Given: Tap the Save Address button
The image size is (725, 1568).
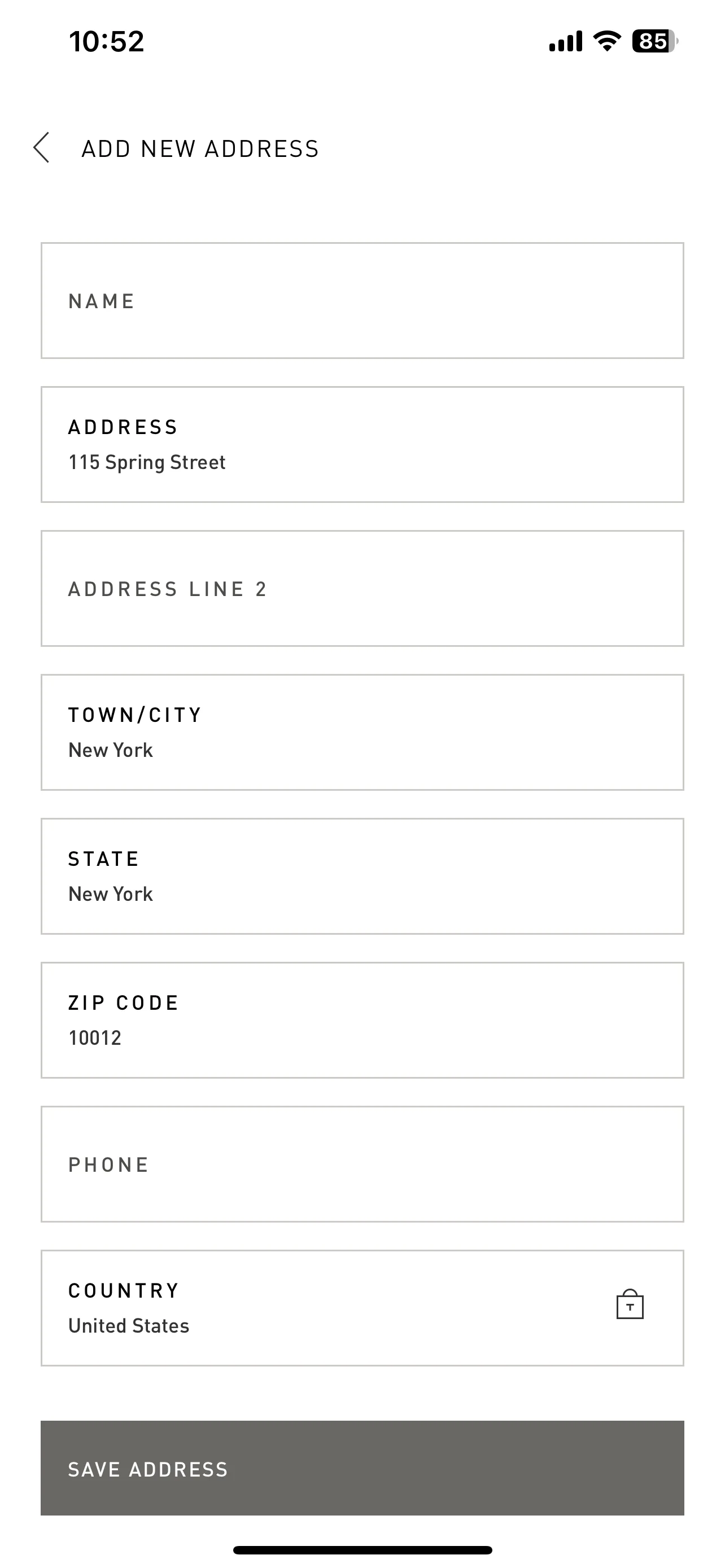Looking at the screenshot, I should pos(362,1468).
